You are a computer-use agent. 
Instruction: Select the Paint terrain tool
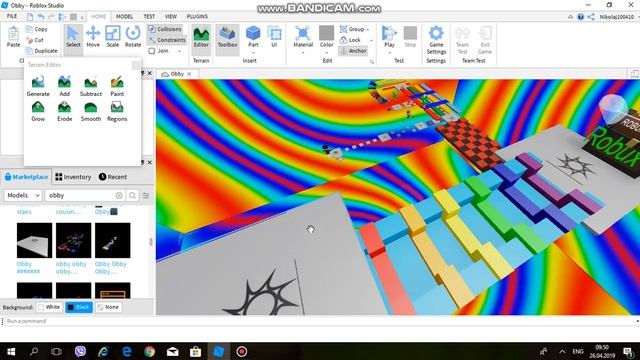point(117,86)
